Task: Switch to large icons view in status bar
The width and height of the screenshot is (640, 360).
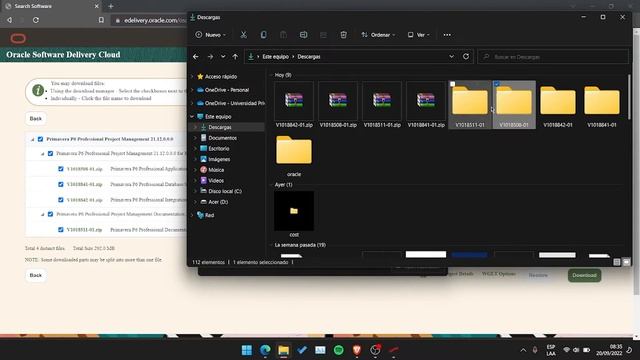Action: (626, 262)
